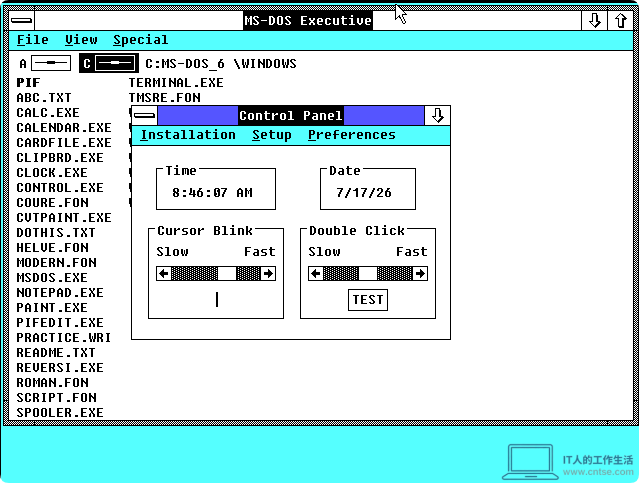Click the C:MS-DOS_6 \WINDOWS path label
This screenshot has height=483, width=639.
221,64
